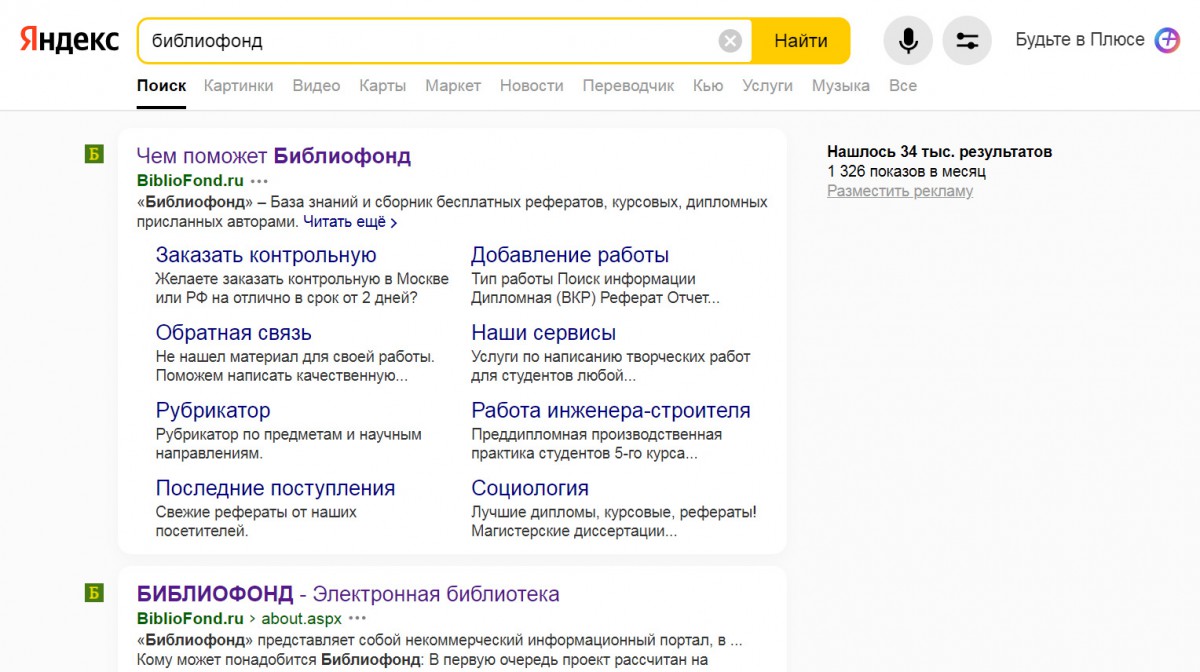The width and height of the screenshot is (1200, 672).
Task: Open the Маркет tab
Action: [x=453, y=86]
